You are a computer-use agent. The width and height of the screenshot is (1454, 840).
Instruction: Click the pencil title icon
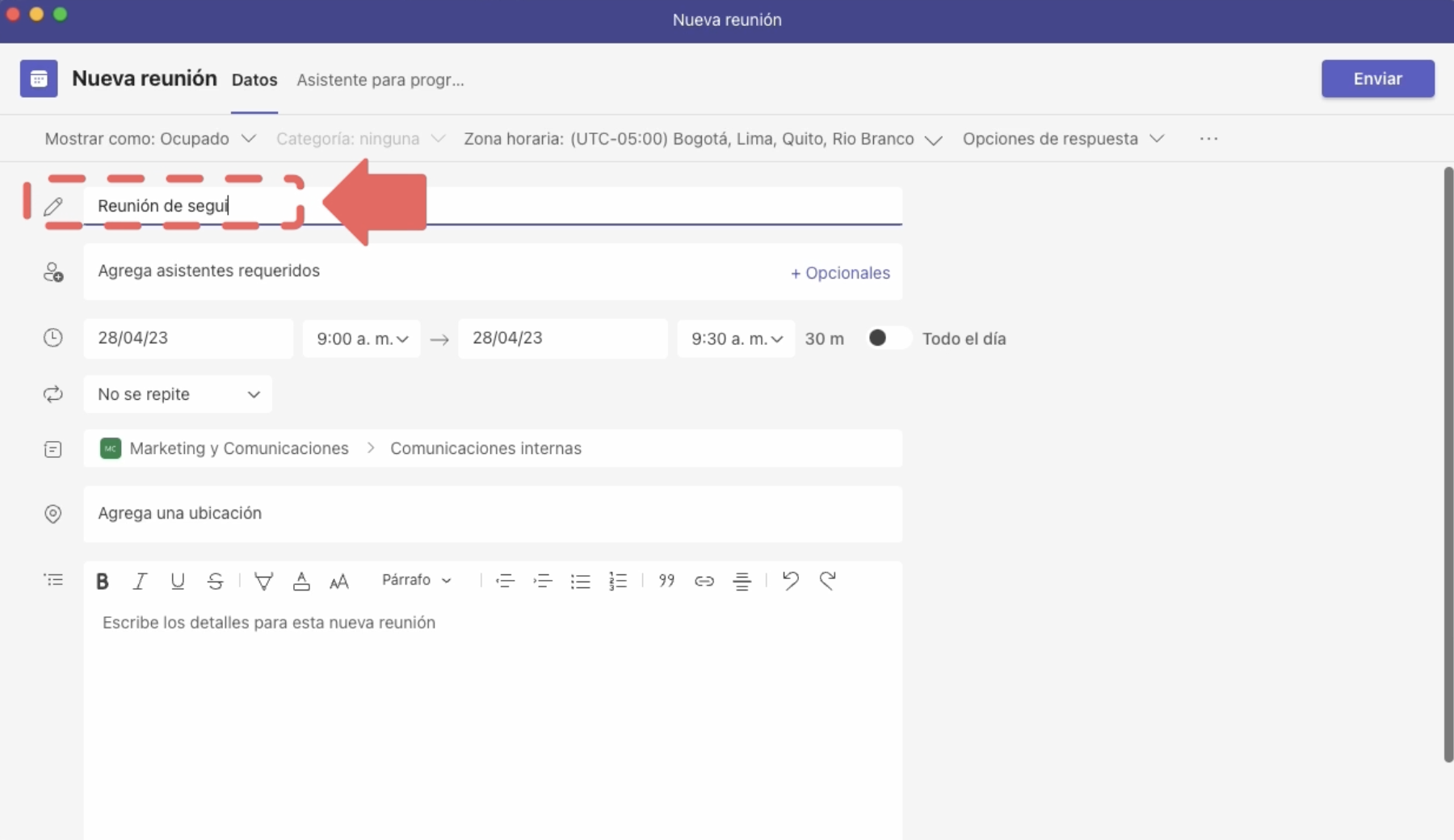coord(53,206)
